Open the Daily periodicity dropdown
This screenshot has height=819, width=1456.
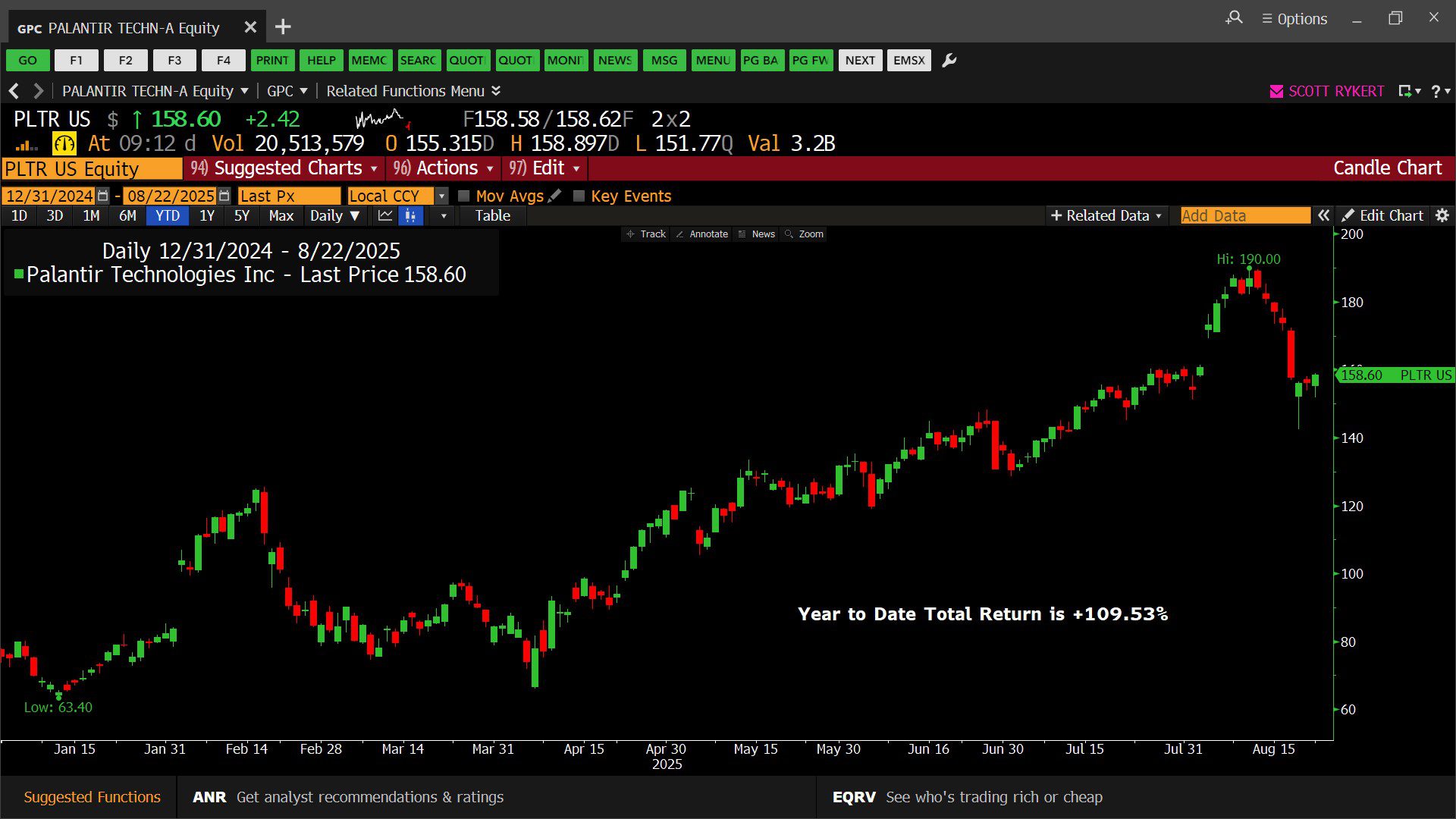pos(334,216)
